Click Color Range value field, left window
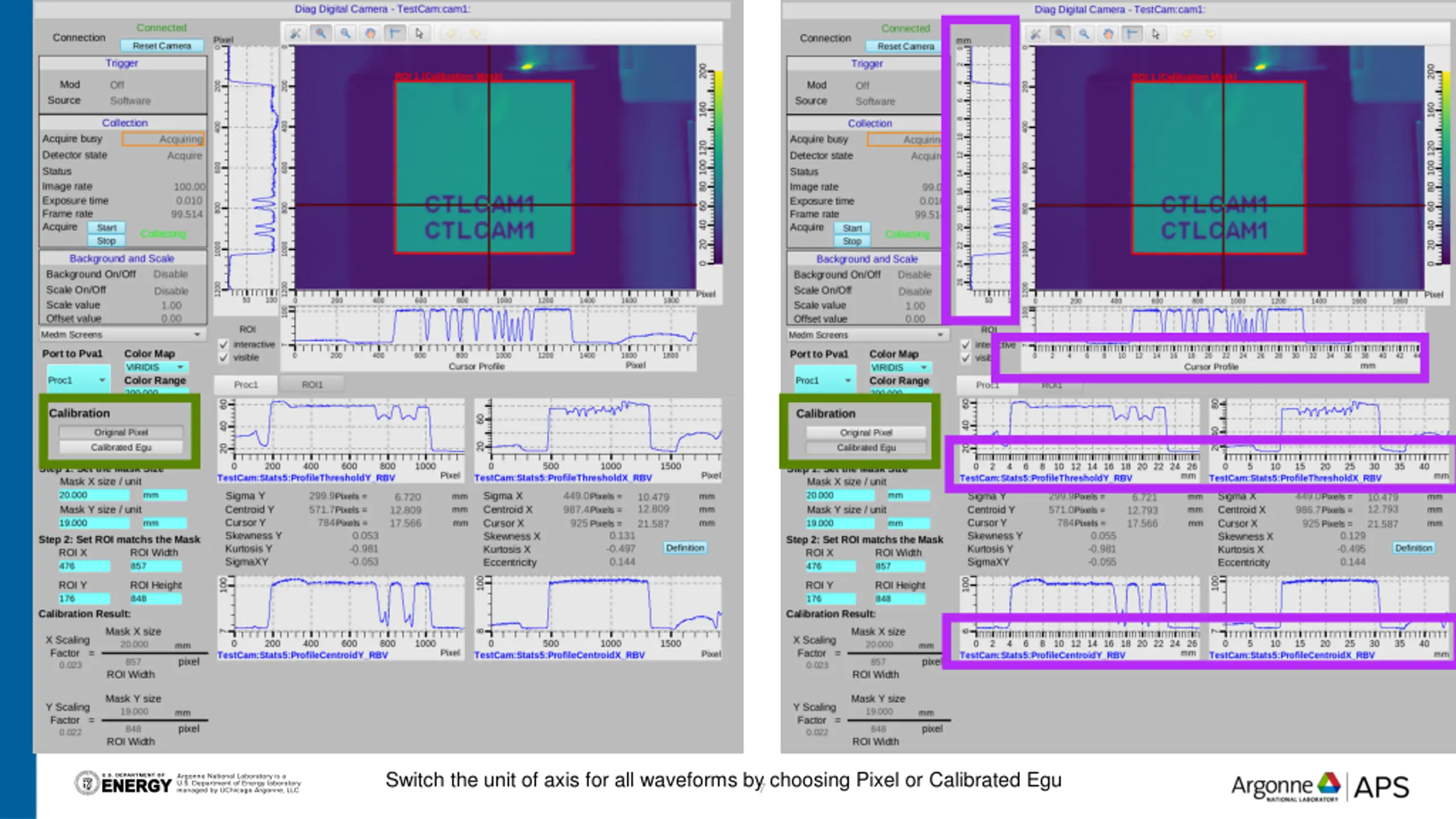Viewport: 1456px width, 819px height. 156,391
